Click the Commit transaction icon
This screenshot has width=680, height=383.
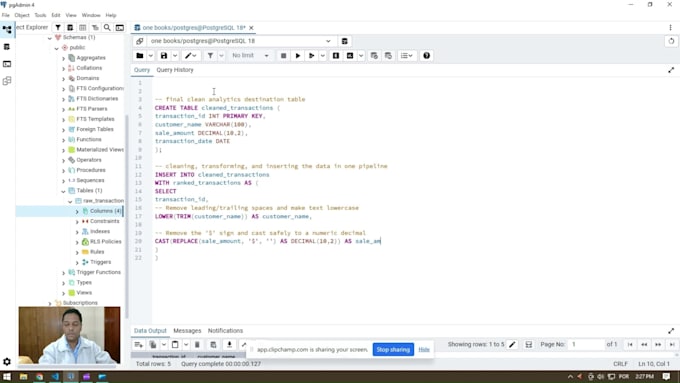pyautogui.click(x=374, y=56)
